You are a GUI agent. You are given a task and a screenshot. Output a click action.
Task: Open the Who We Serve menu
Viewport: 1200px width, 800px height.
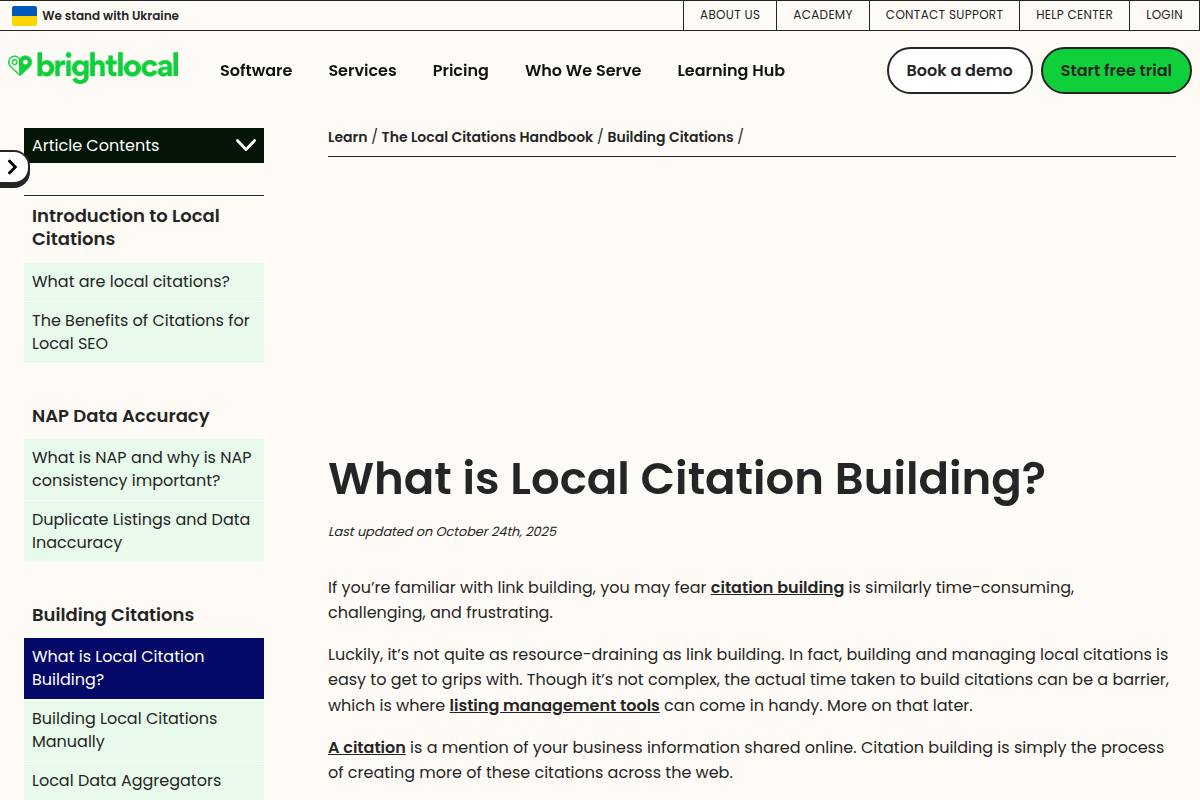click(583, 70)
